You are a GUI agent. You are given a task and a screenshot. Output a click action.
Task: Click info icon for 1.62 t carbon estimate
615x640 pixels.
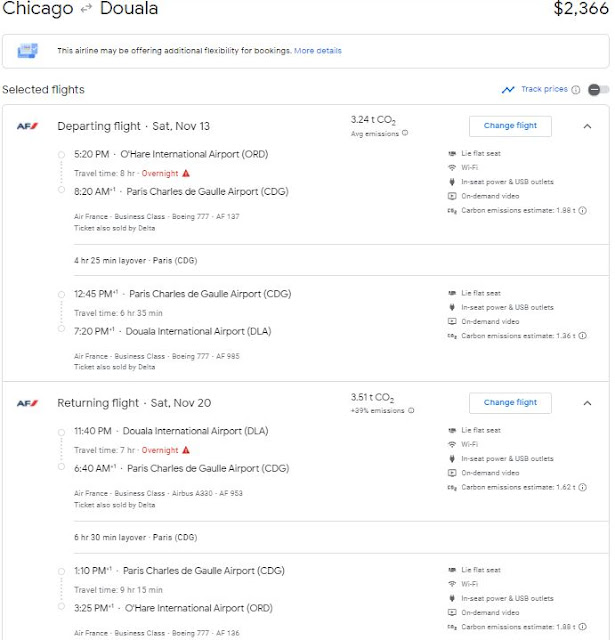pos(583,487)
